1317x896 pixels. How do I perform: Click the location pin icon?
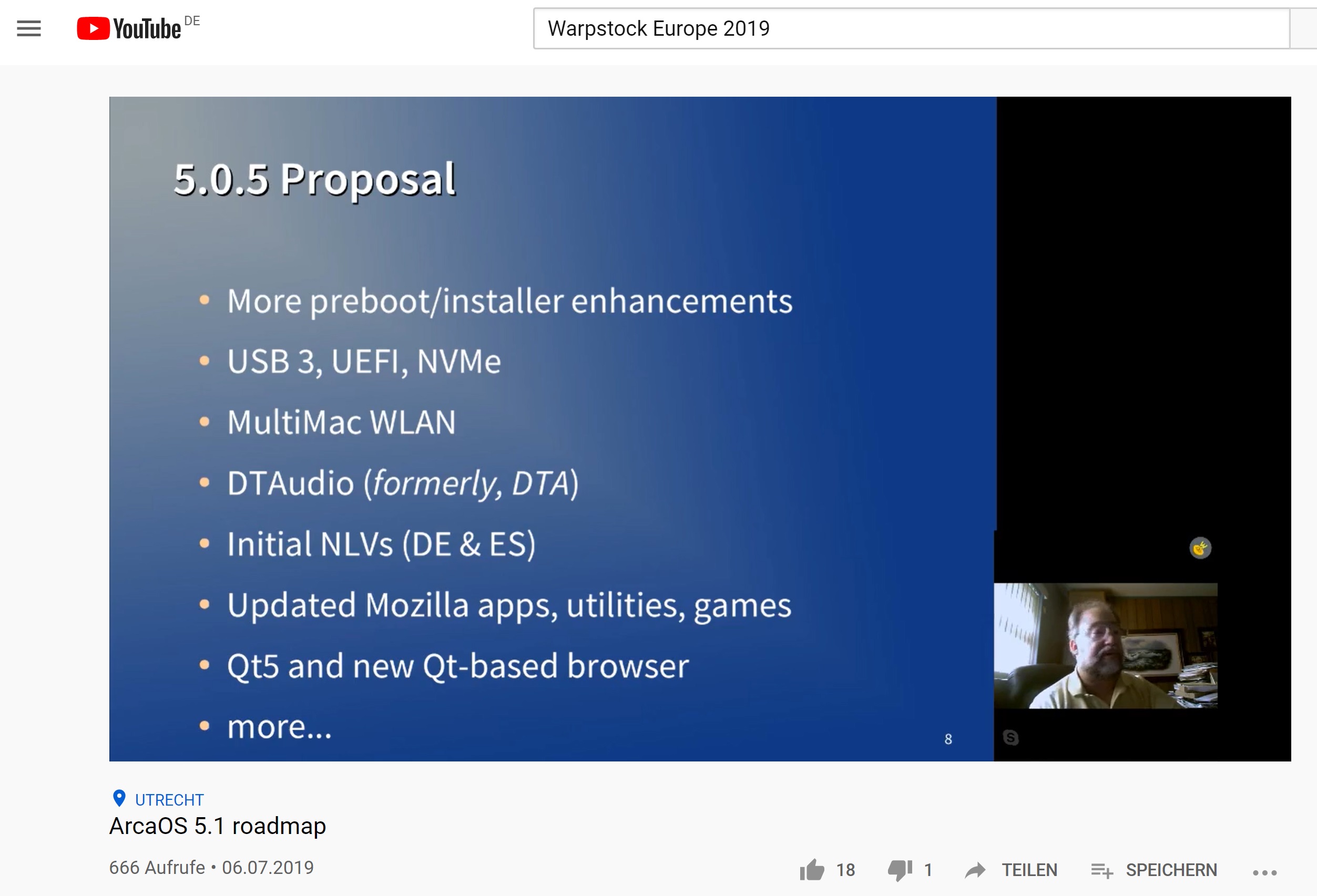(x=119, y=798)
